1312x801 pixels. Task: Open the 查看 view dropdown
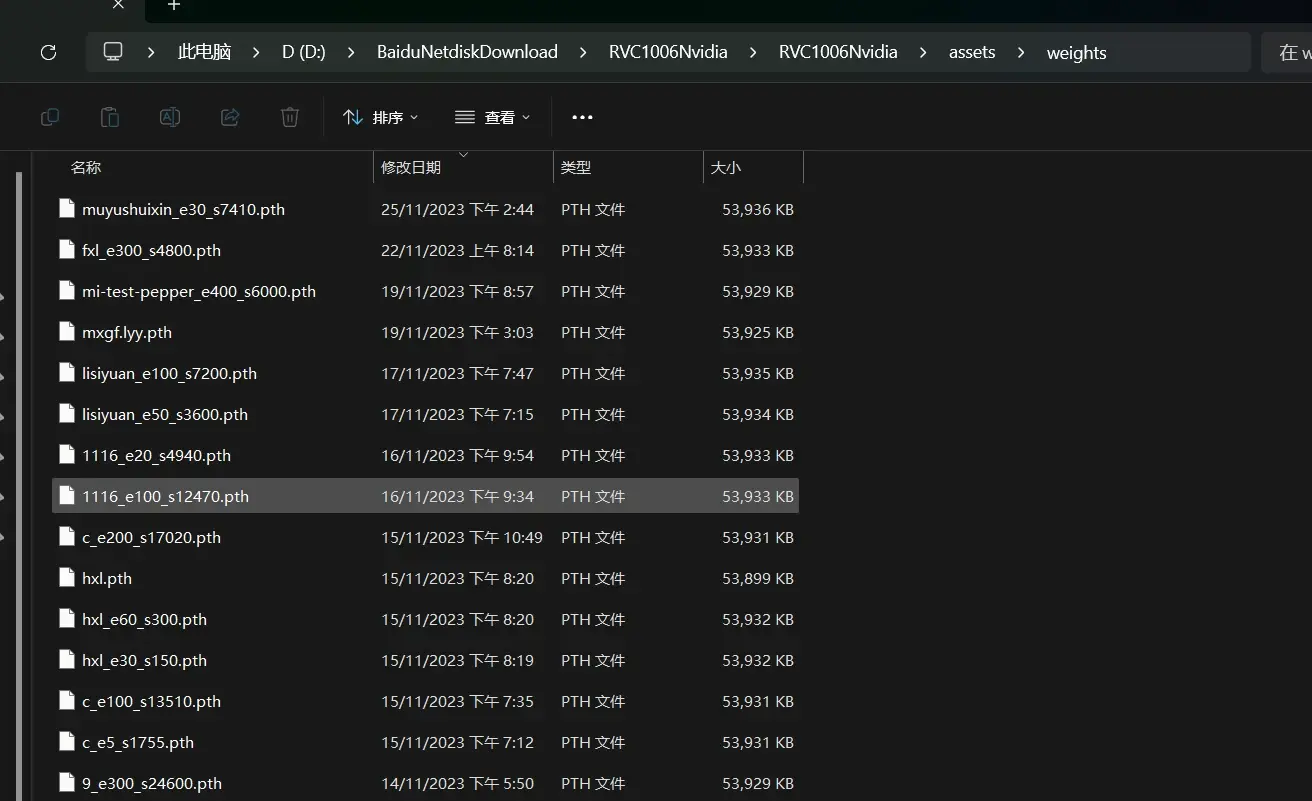[492, 117]
